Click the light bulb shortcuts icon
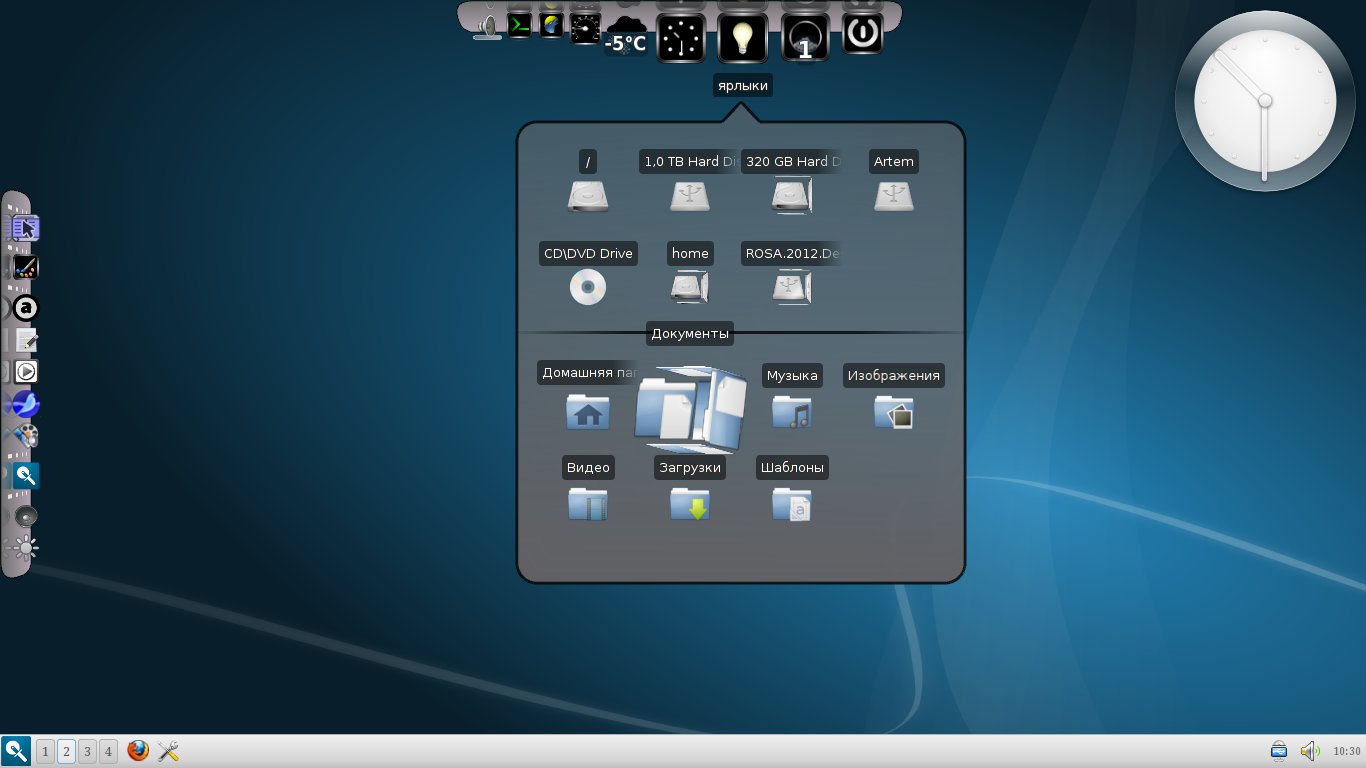This screenshot has width=1366, height=768. pos(742,38)
